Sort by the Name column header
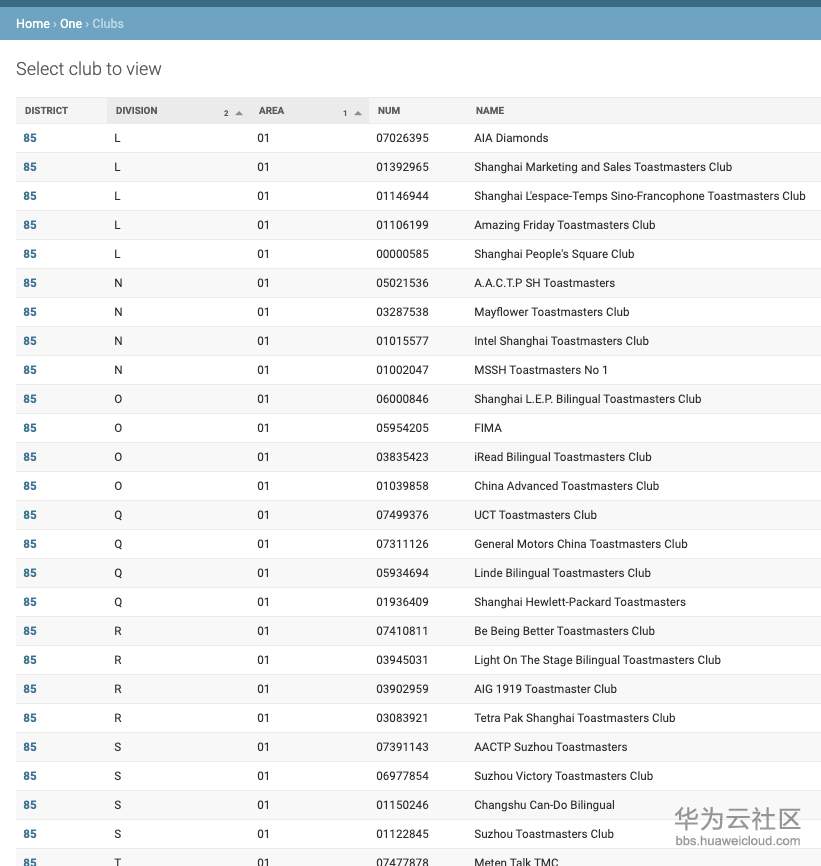The width and height of the screenshot is (821, 866). pyautogui.click(x=490, y=110)
